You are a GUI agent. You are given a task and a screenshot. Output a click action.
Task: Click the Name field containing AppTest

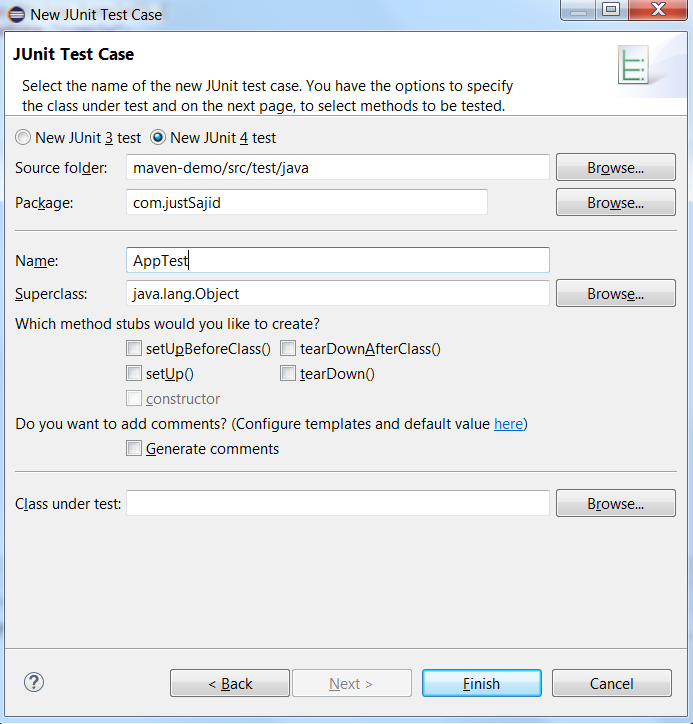pyautogui.click(x=337, y=260)
